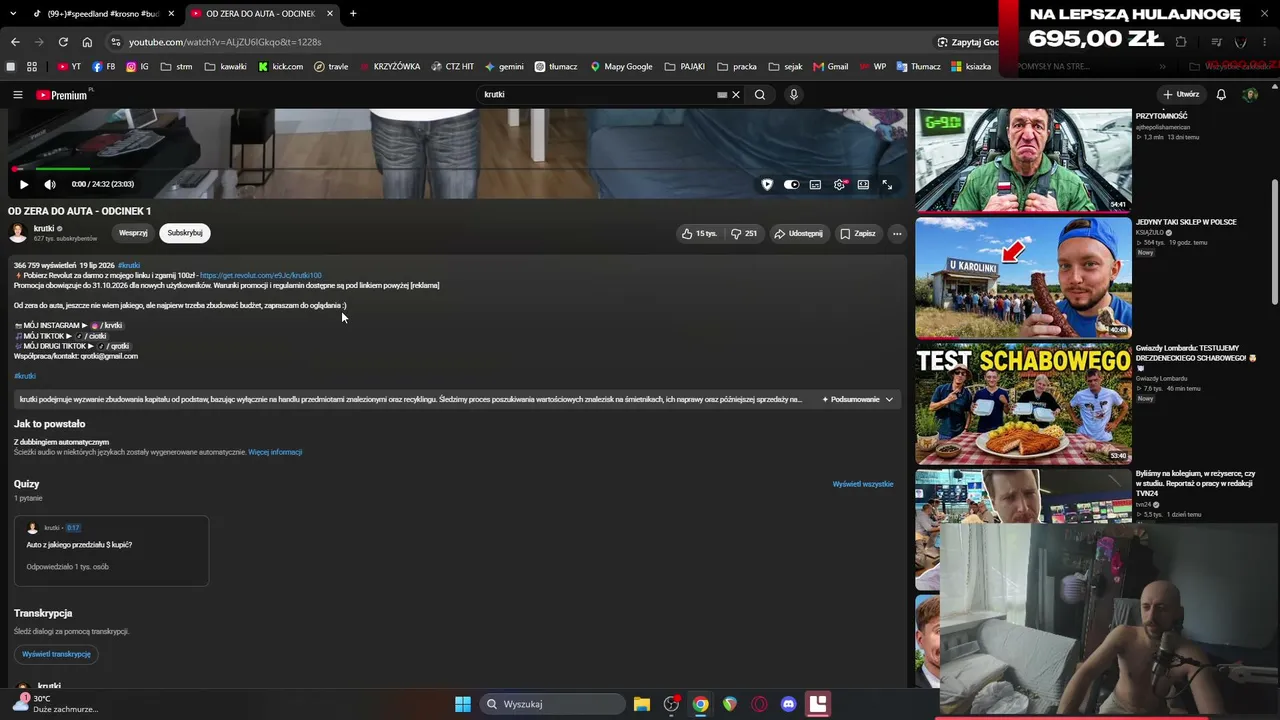Dislike the video with the thumbs-down button
The image size is (1280, 720).
click(x=744, y=233)
